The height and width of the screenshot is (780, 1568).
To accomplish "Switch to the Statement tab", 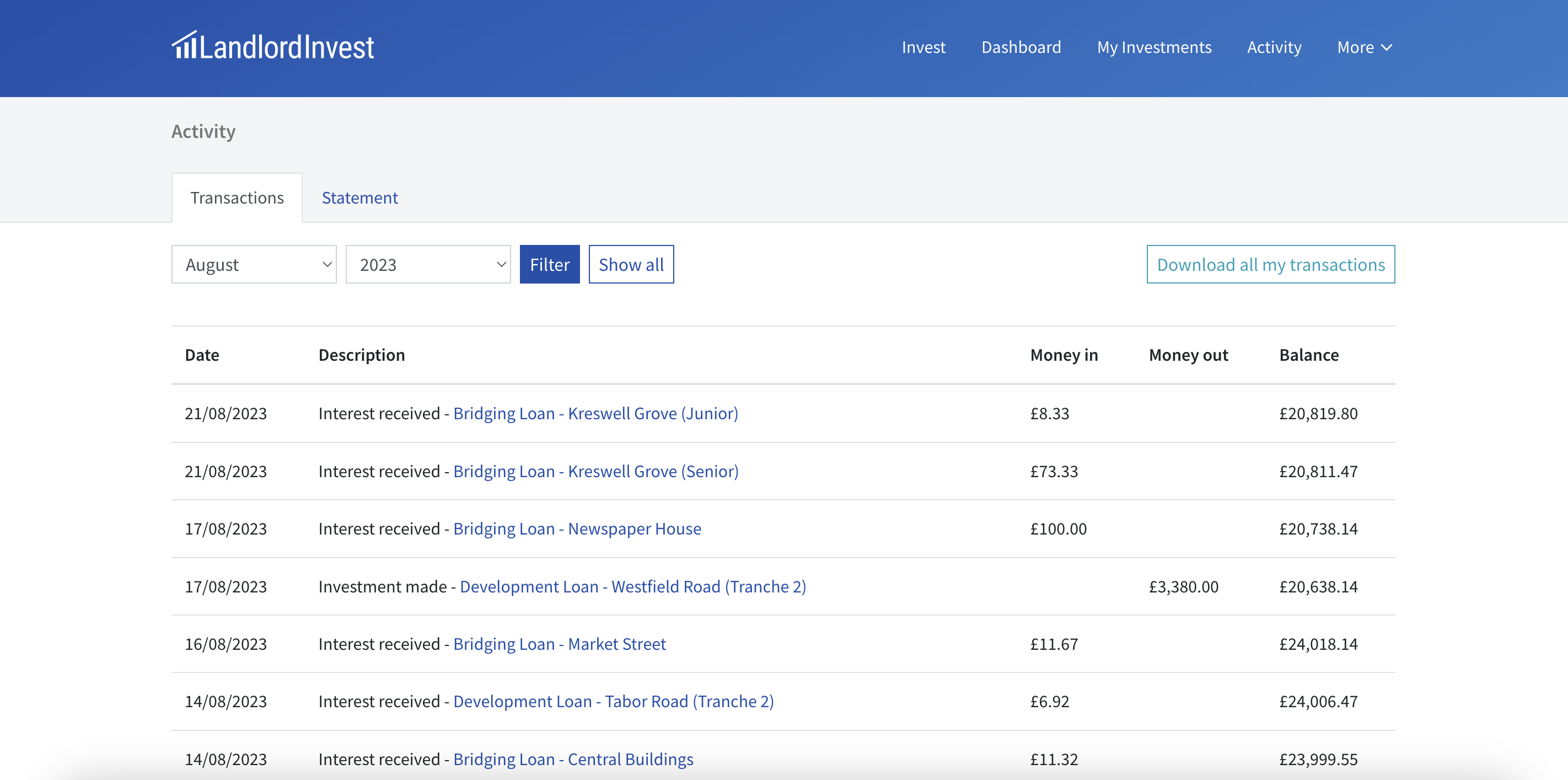I will click(x=359, y=198).
